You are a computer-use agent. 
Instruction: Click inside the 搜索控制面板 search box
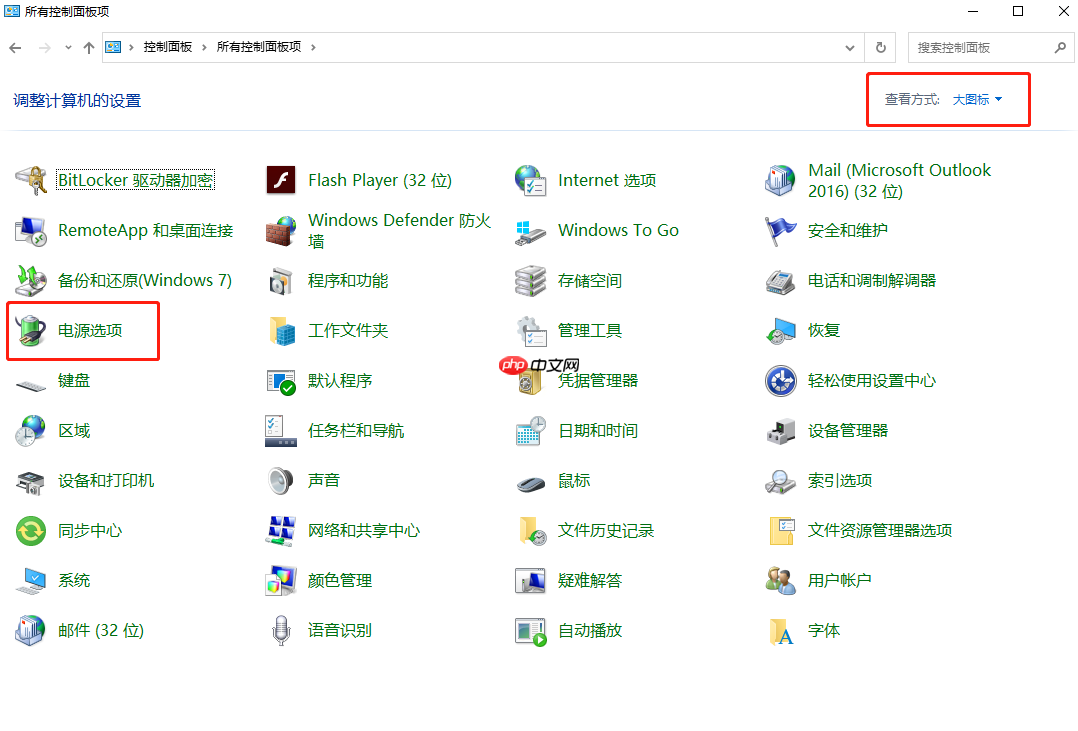click(x=985, y=47)
